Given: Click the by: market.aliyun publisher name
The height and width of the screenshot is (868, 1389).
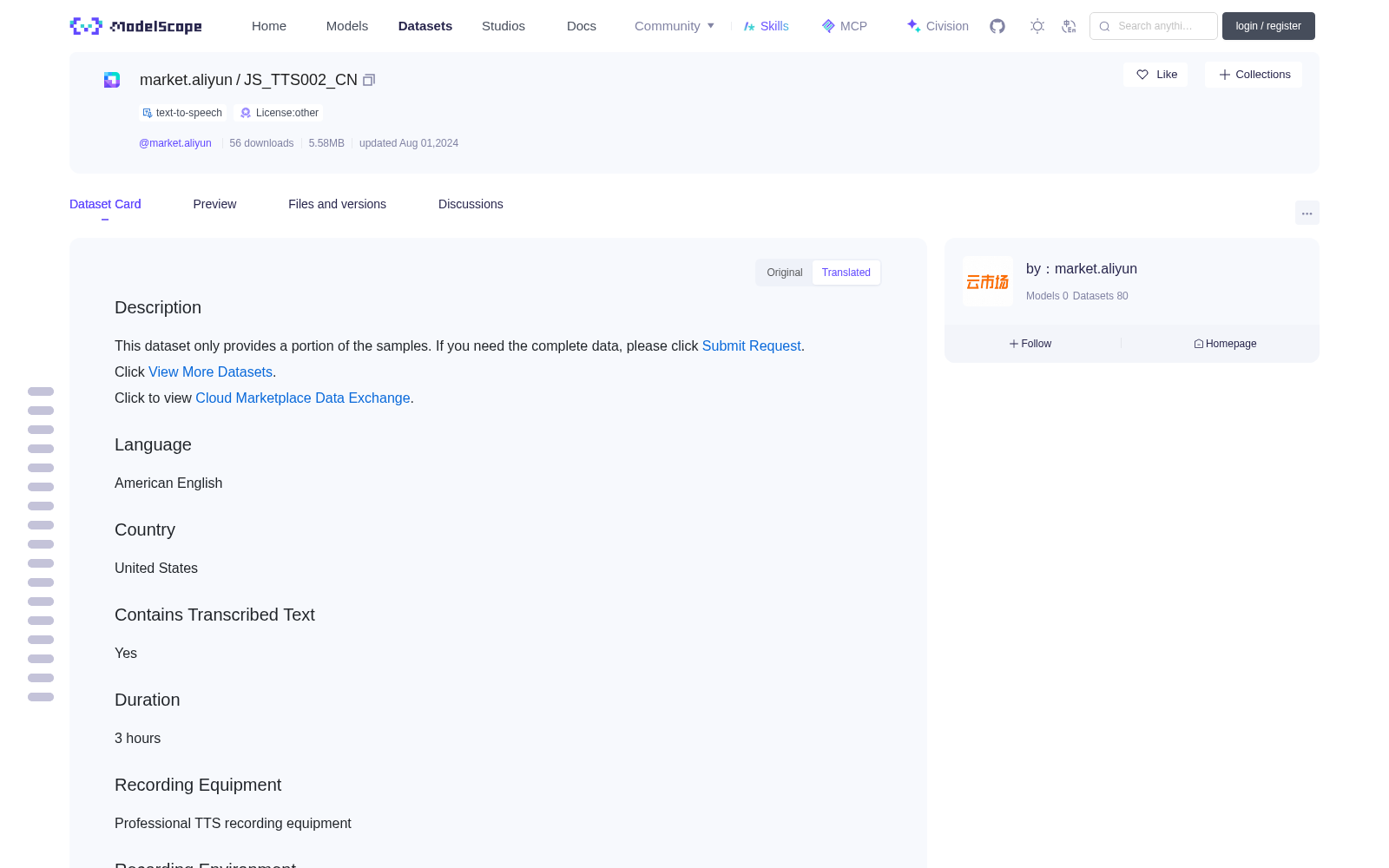Looking at the screenshot, I should point(1082,269).
